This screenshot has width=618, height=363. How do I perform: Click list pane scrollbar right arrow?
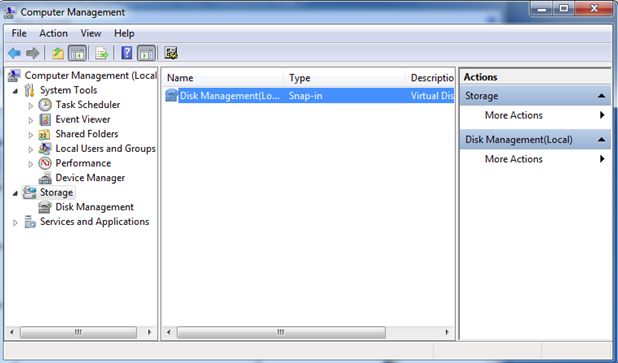(x=447, y=332)
